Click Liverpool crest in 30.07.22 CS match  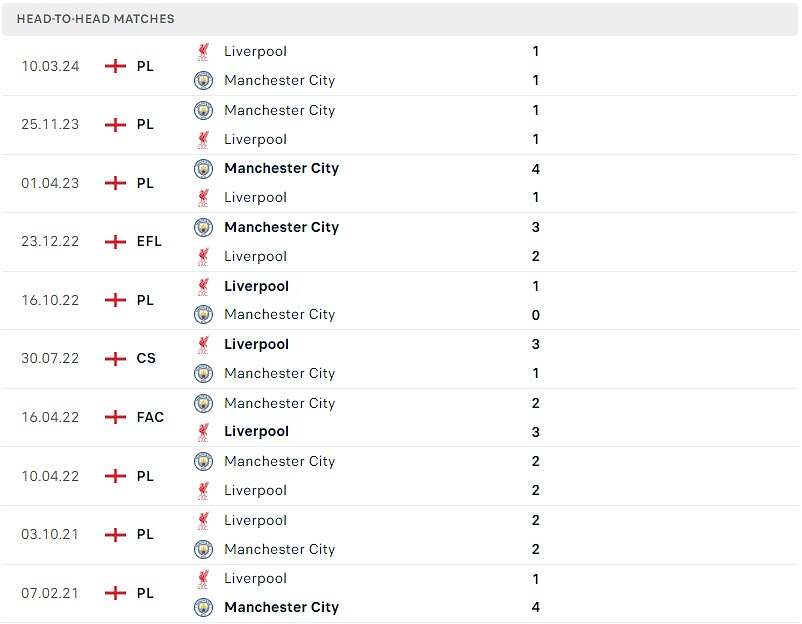(204, 344)
